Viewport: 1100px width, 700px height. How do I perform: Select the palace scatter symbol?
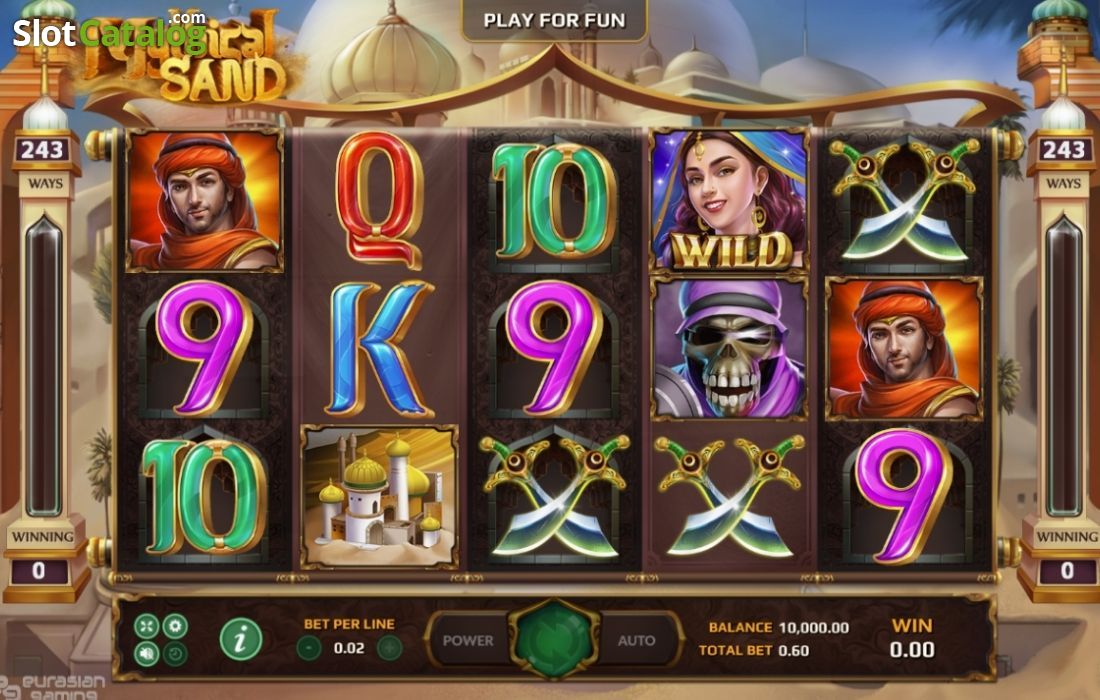(x=380, y=496)
